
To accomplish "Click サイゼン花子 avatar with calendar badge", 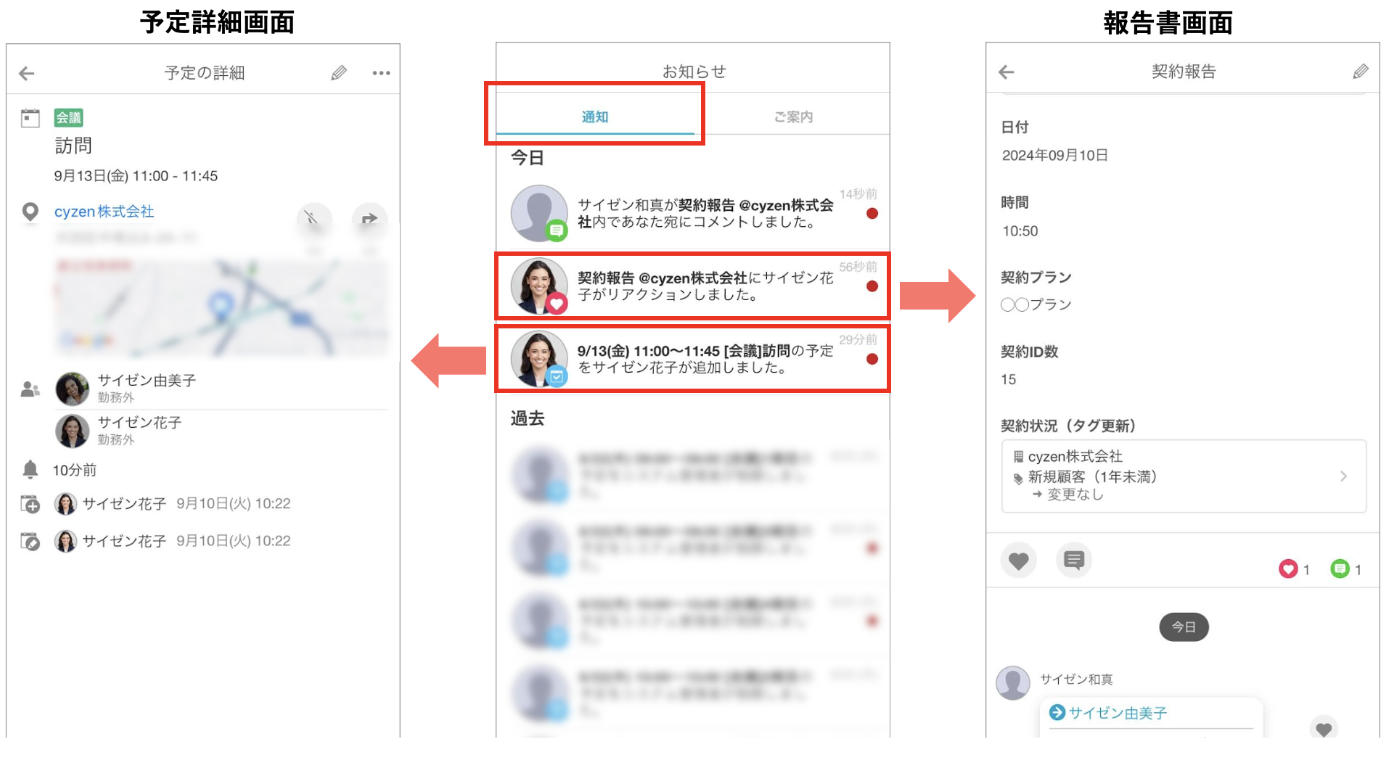I will coord(539,359).
